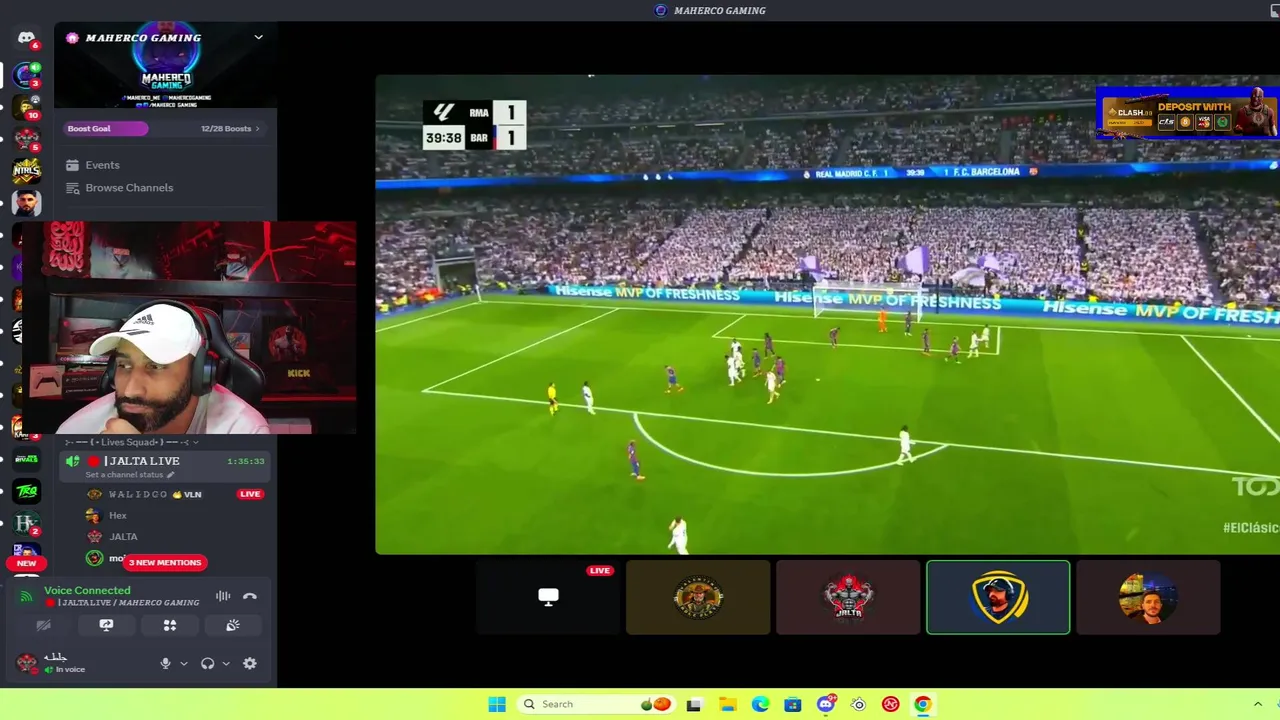Open the white gear app in taskbar
Image resolution: width=1280 pixels, height=720 pixels.
coord(858,704)
